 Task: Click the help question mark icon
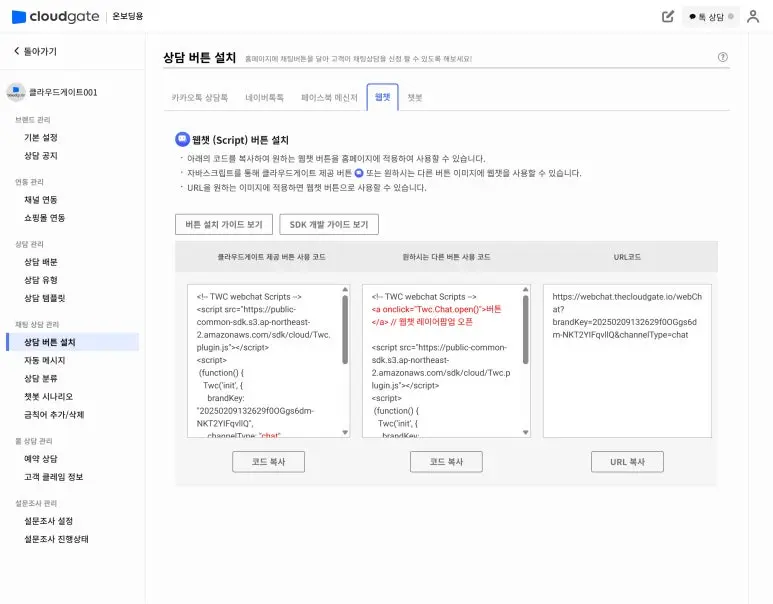723,57
